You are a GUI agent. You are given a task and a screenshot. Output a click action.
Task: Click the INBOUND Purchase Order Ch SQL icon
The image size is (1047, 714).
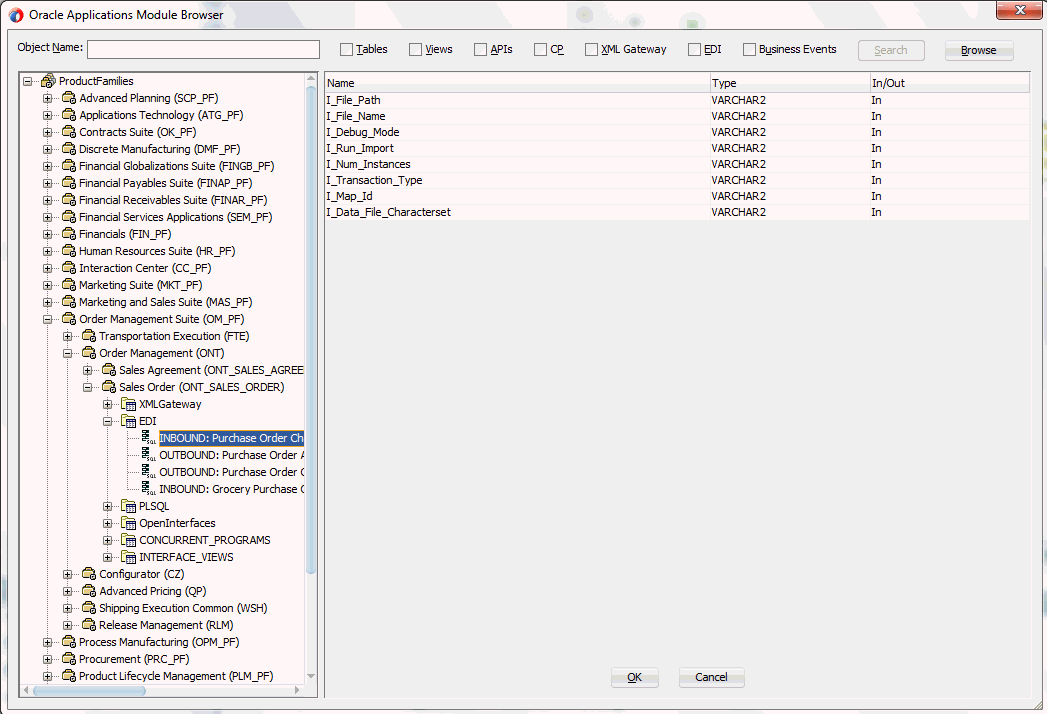[149, 438]
